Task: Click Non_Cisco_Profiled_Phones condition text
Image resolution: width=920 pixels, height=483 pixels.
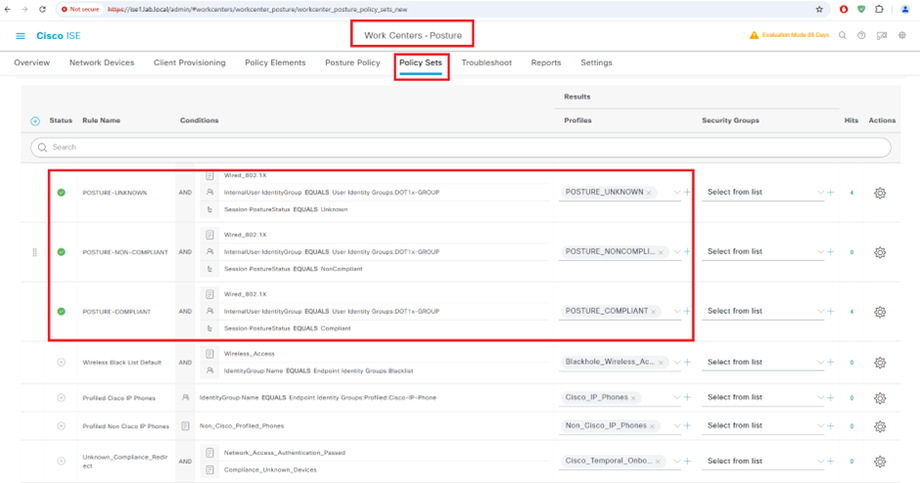Action: [x=242, y=425]
